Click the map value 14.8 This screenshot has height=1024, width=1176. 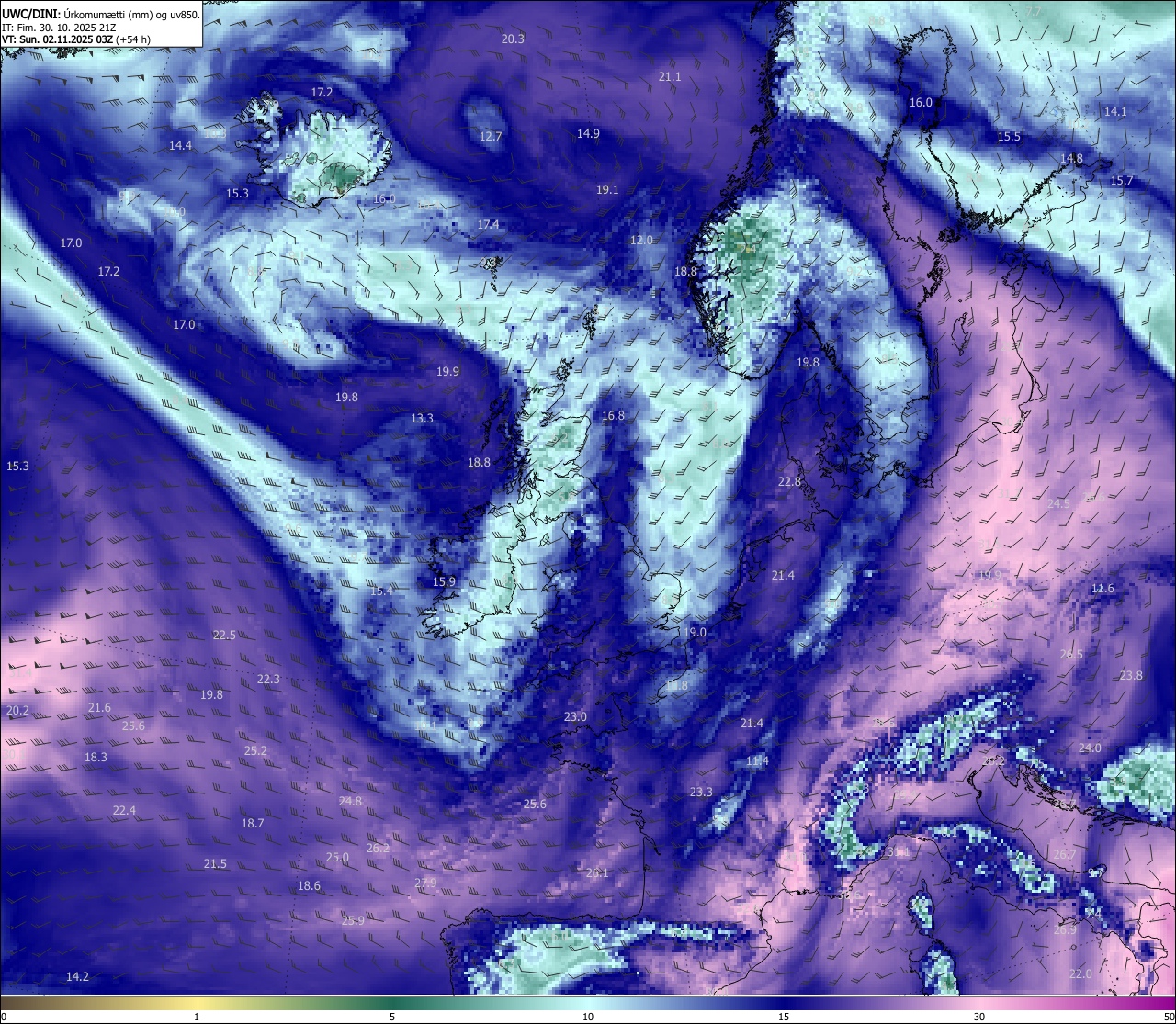(1071, 159)
